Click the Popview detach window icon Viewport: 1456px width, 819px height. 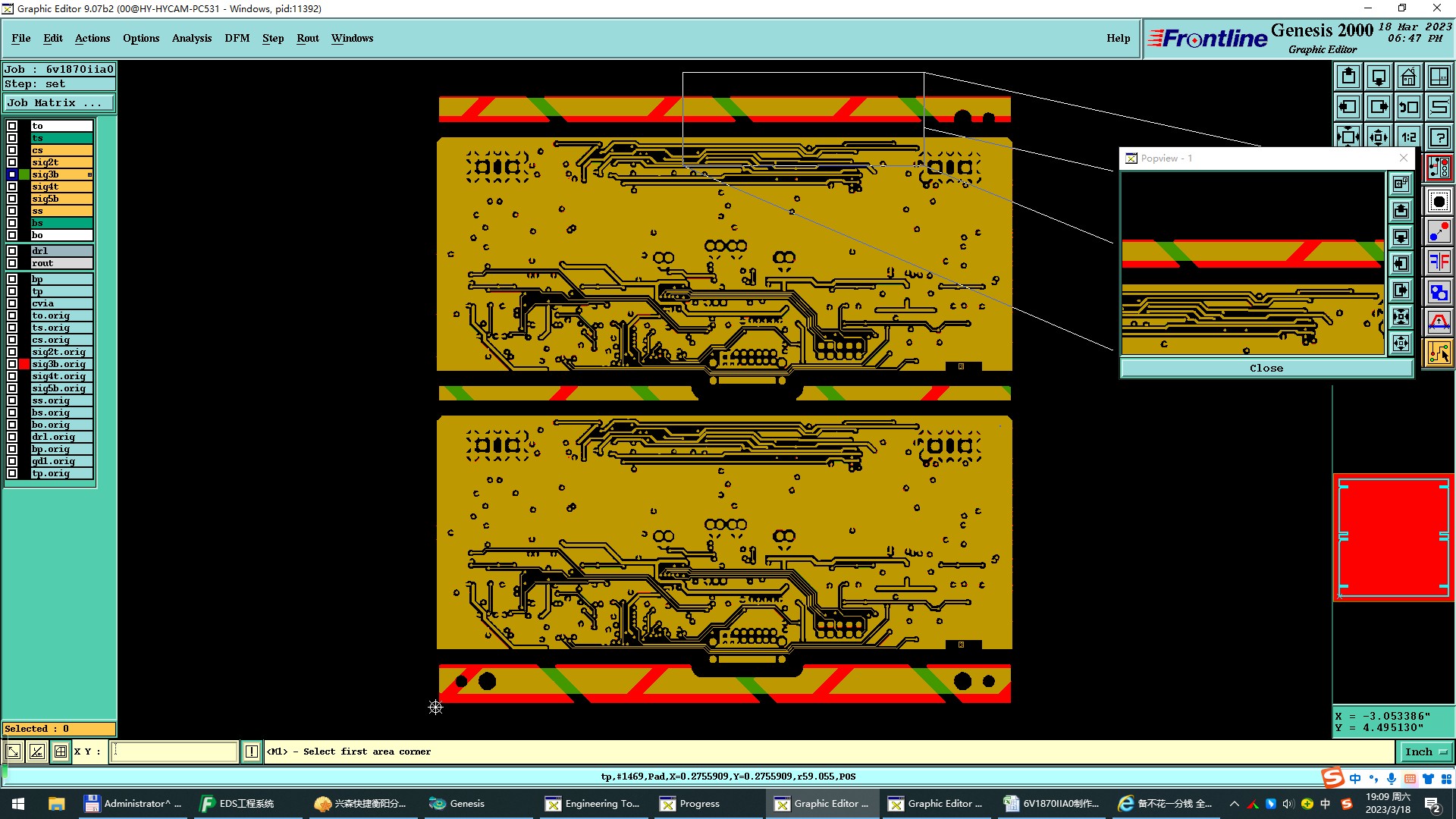(1401, 184)
